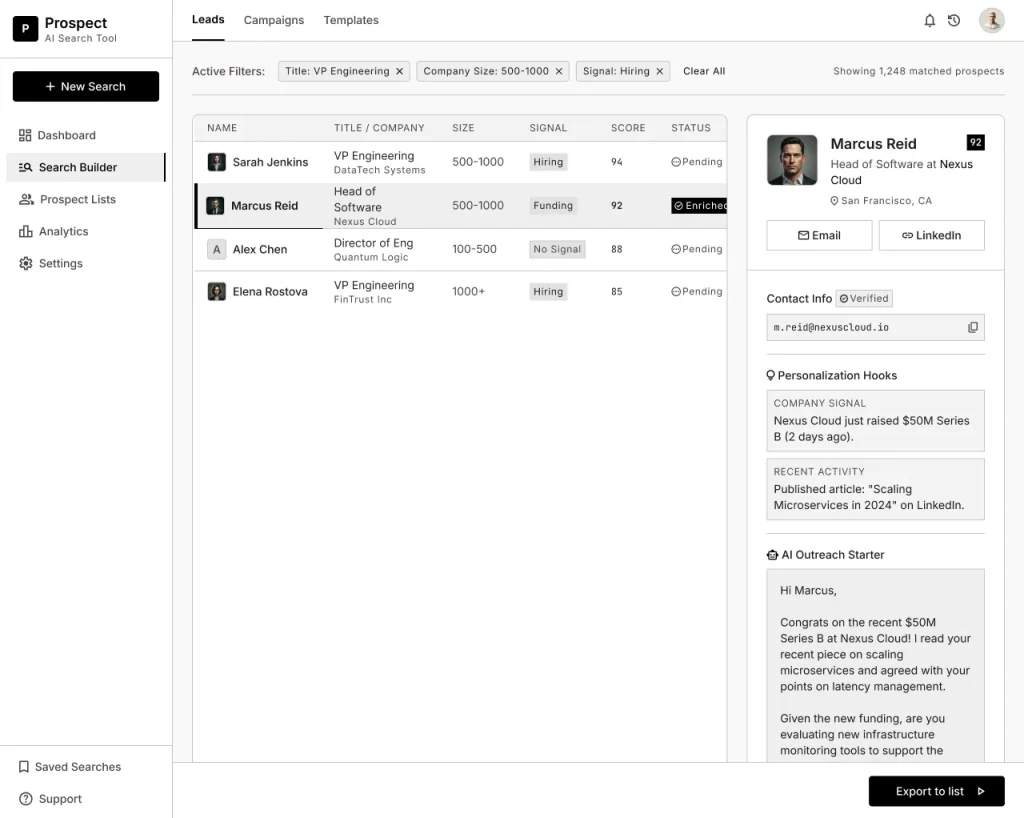1024x818 pixels.
Task: Open Search Builder in the sidebar
Action: click(86, 167)
